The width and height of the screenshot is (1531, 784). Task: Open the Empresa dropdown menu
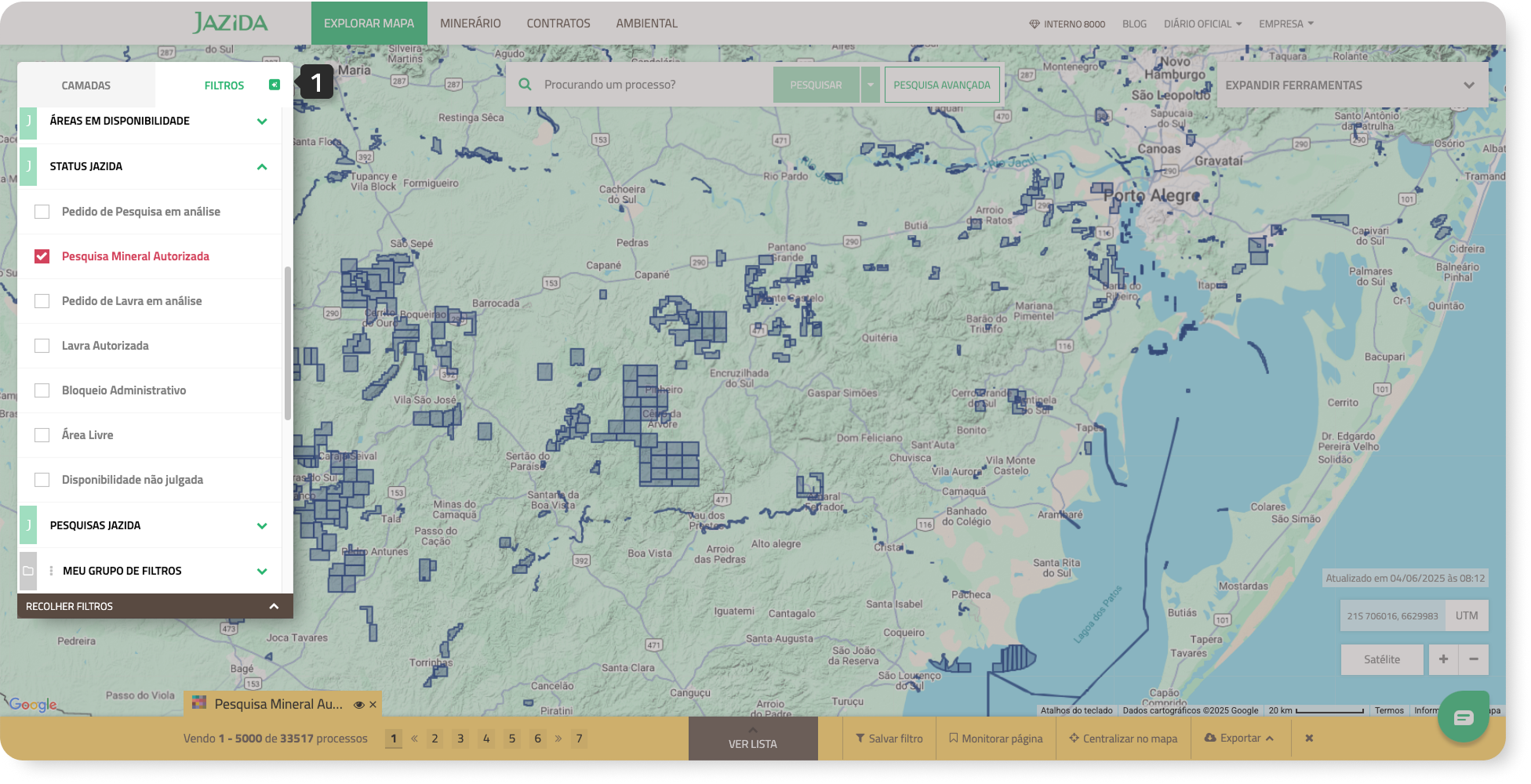(x=1286, y=24)
